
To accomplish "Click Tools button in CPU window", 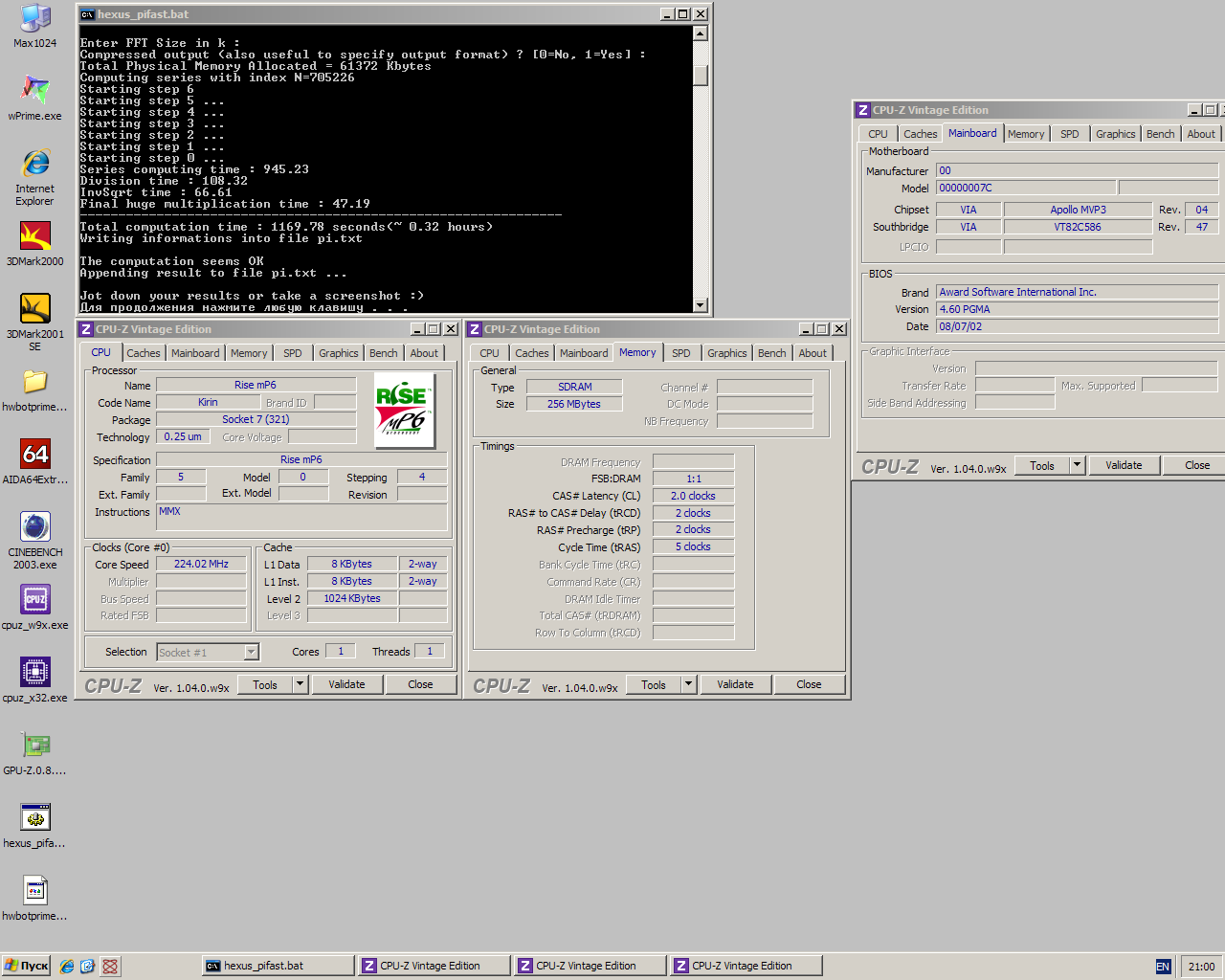I will (x=265, y=684).
